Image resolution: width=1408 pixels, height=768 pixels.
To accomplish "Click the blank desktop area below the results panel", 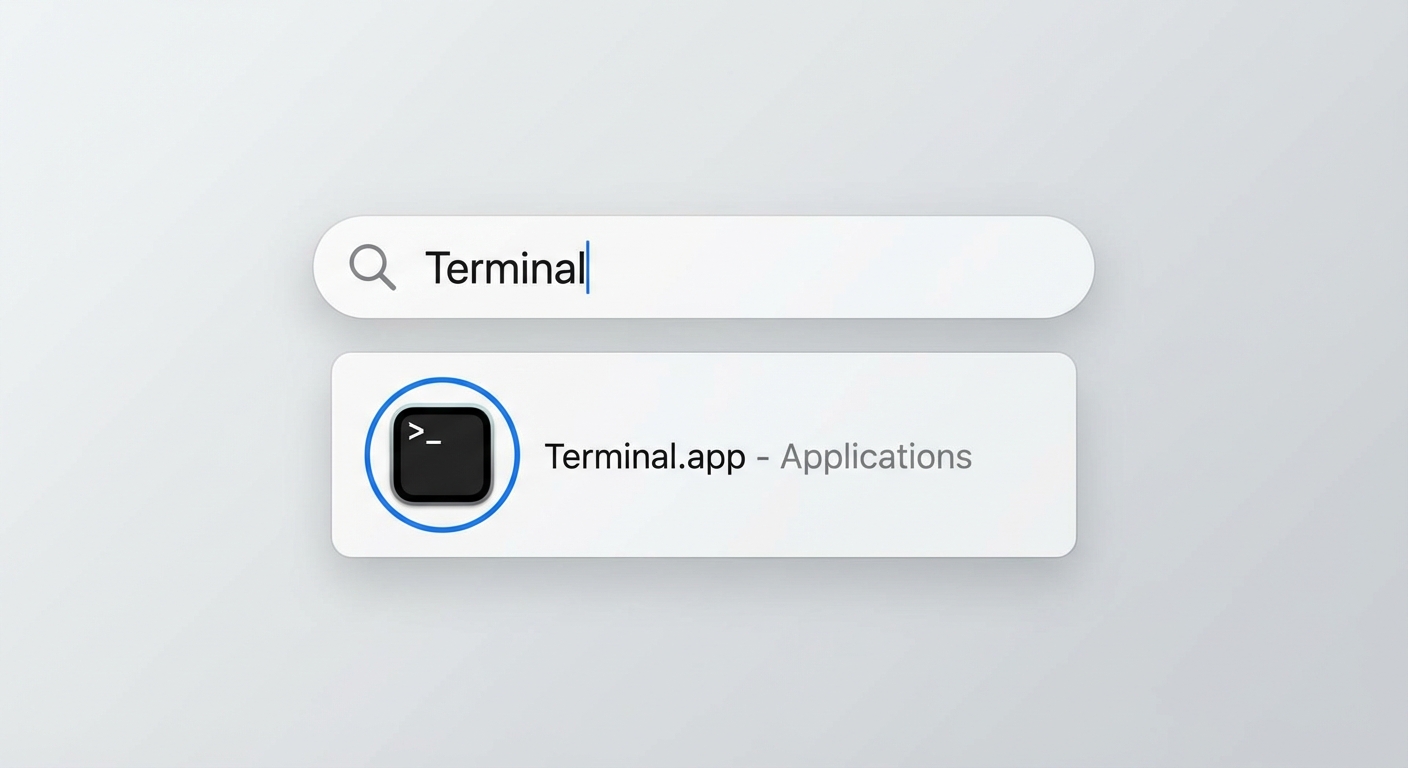I will coord(704,660).
